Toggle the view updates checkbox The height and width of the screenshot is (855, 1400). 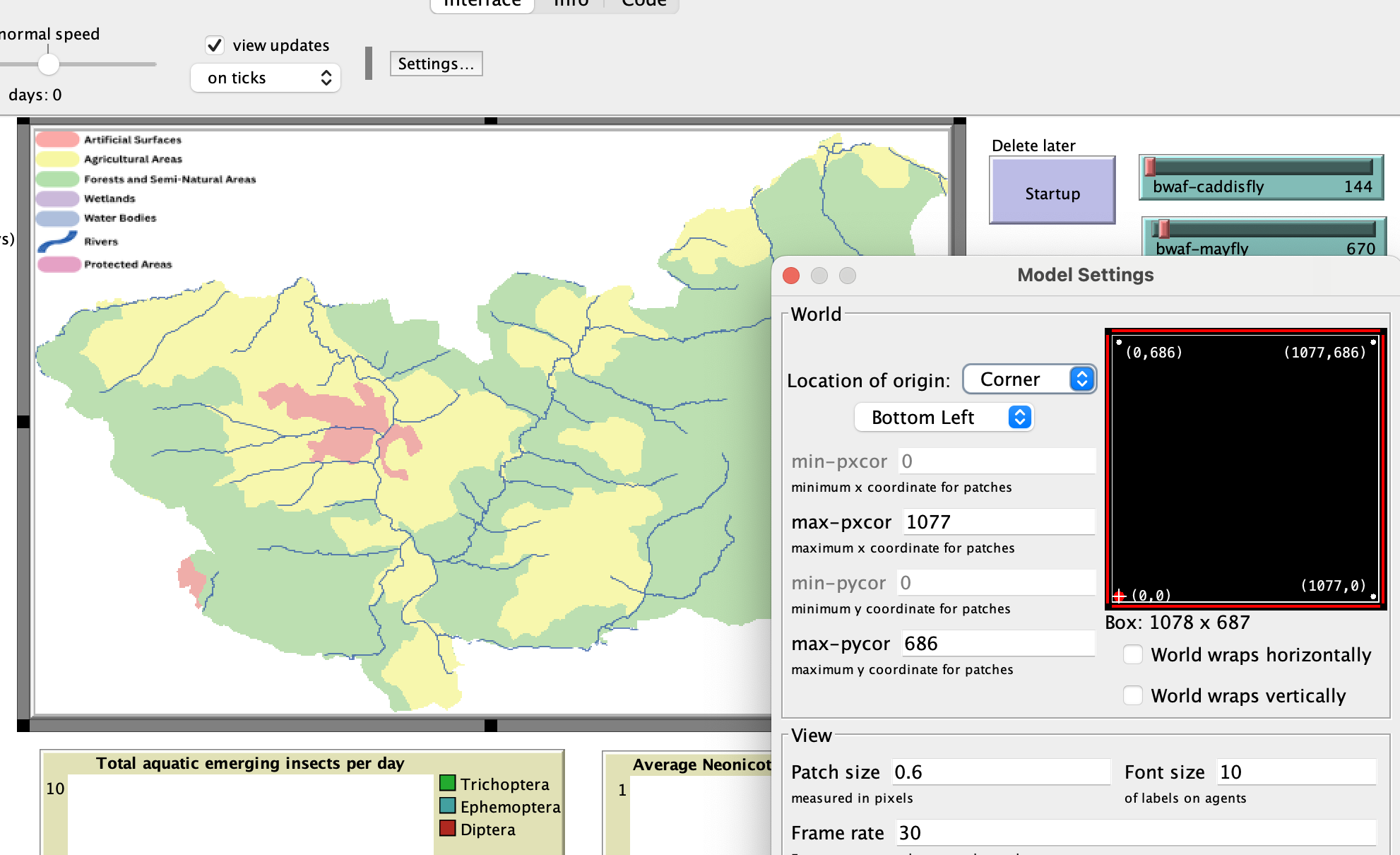215,45
